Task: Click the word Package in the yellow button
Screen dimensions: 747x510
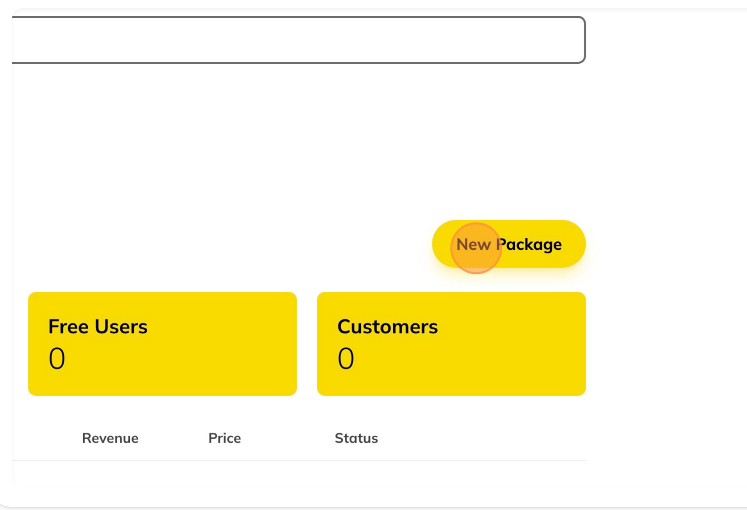Action: (x=529, y=245)
